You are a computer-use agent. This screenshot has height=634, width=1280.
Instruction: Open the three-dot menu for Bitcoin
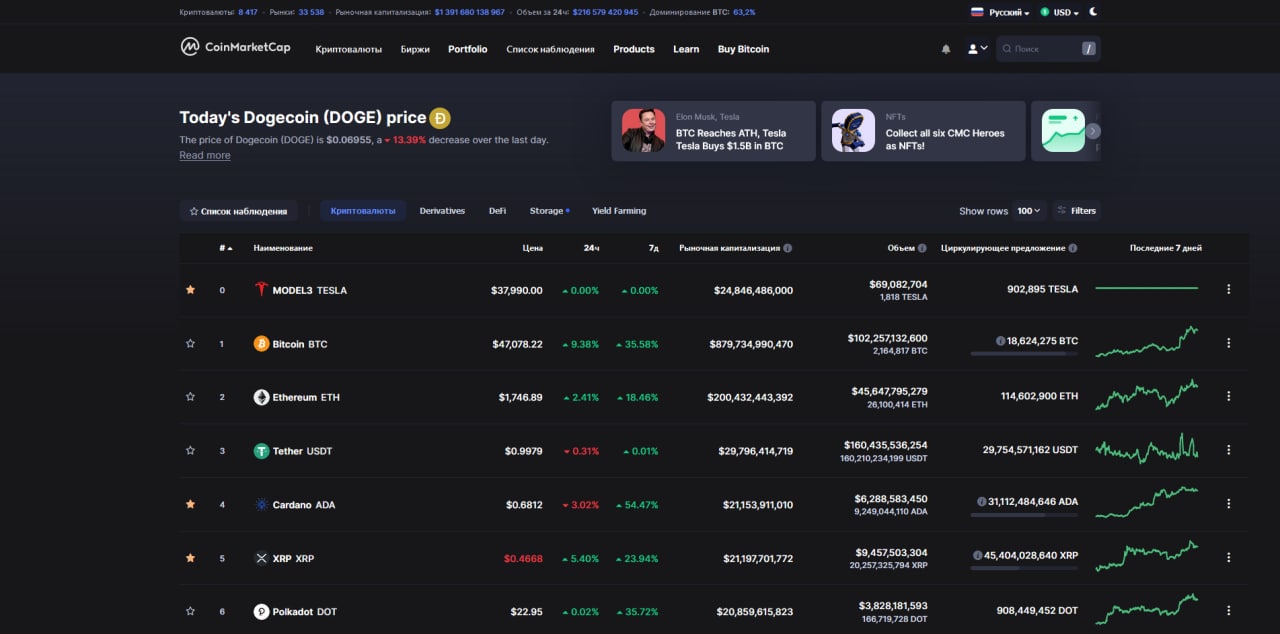click(x=1228, y=343)
